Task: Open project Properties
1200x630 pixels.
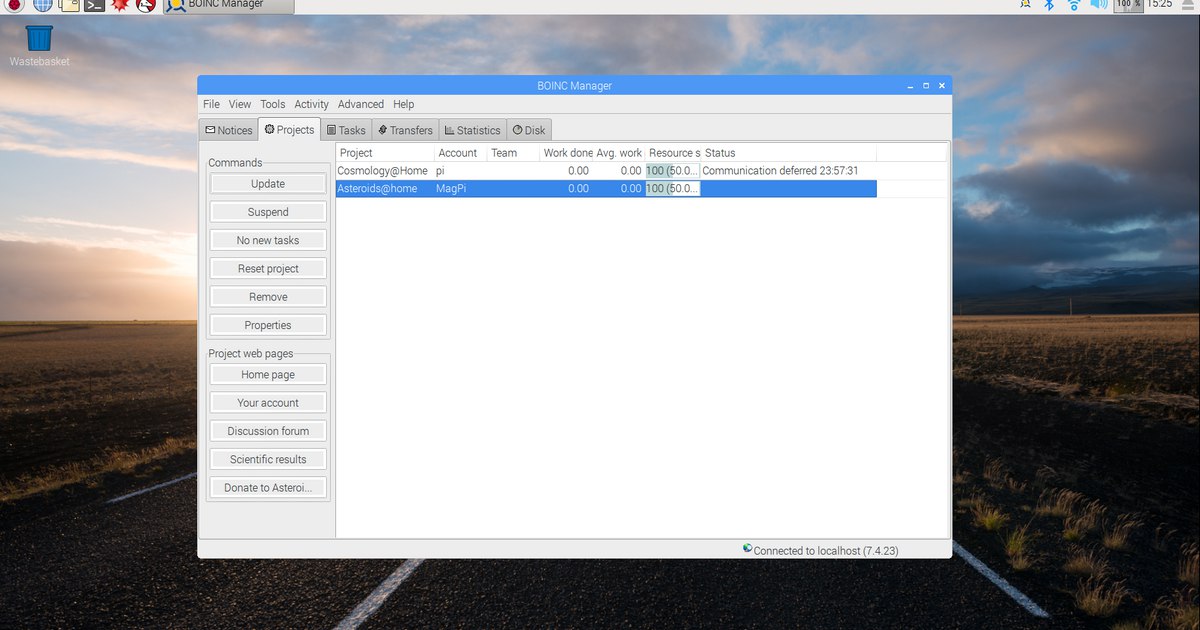Action: tap(268, 325)
